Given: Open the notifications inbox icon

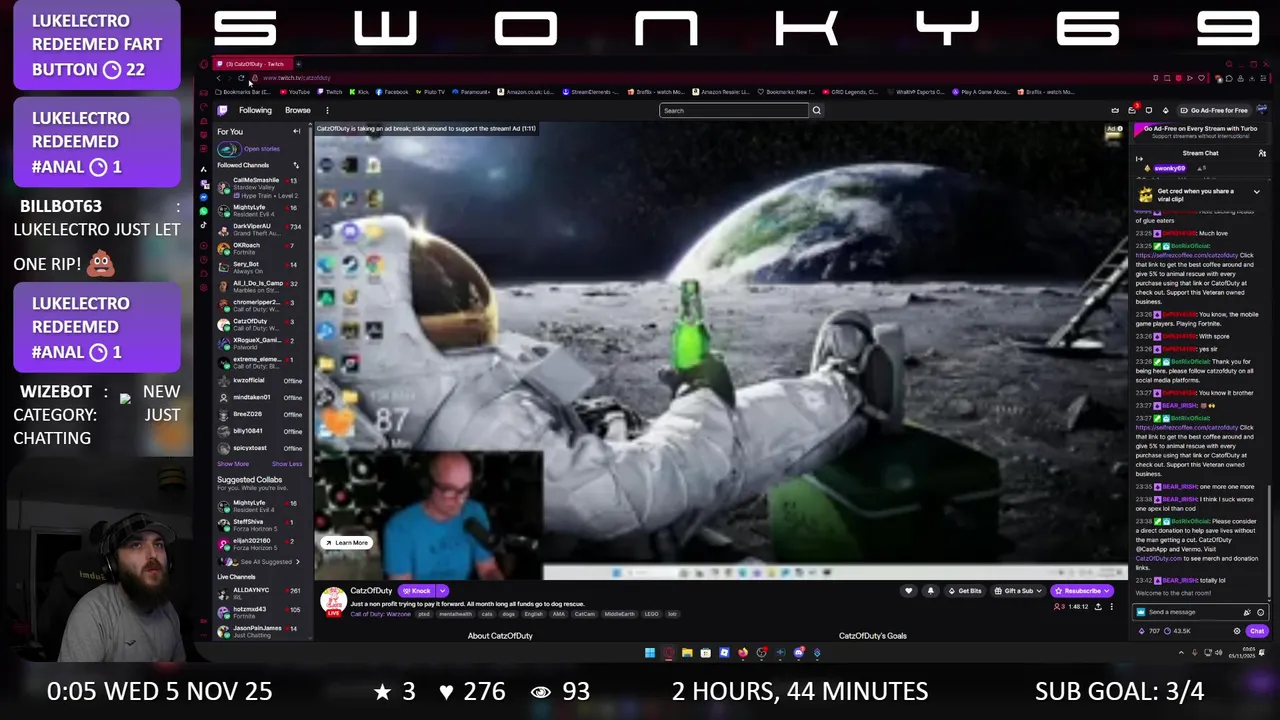Looking at the screenshot, I should tap(1132, 110).
